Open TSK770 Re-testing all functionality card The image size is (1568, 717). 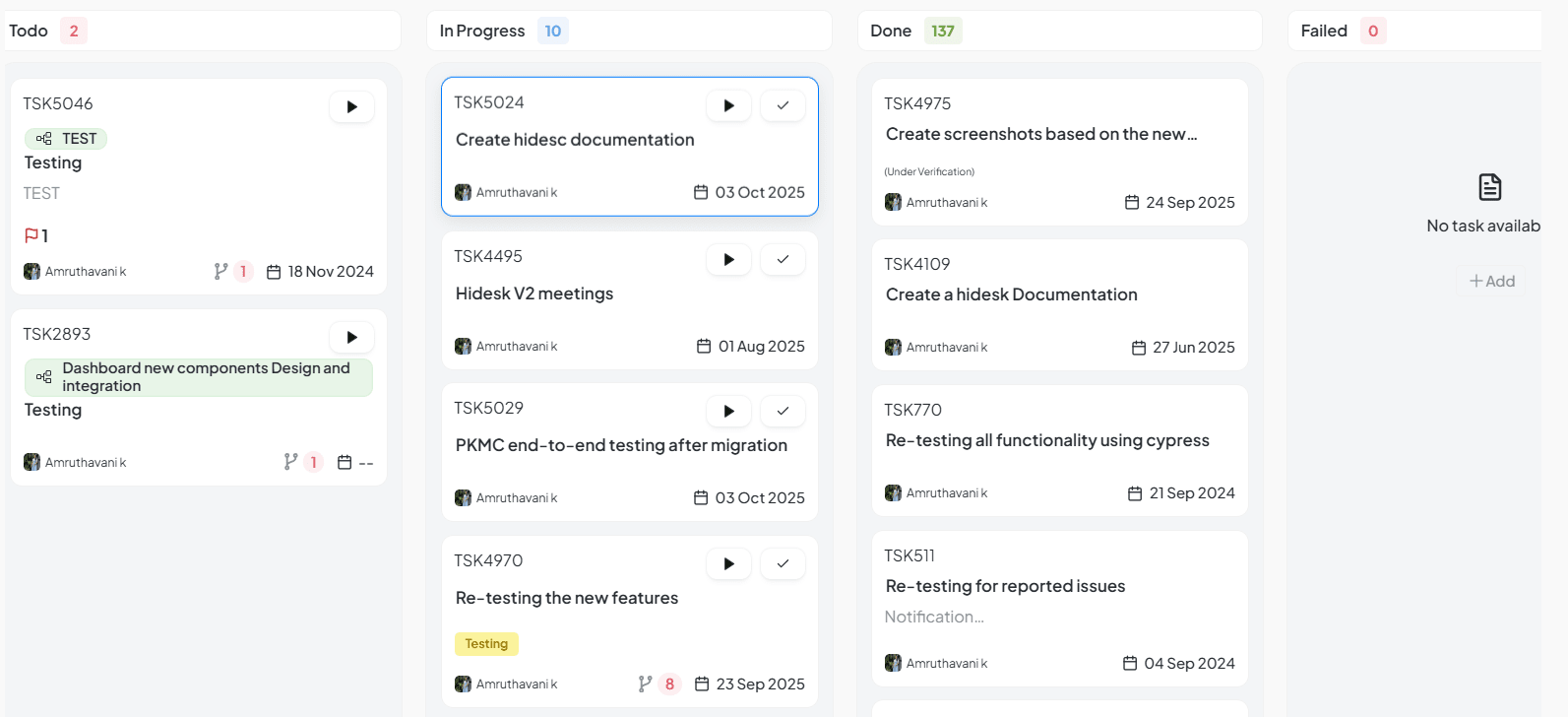click(1046, 440)
